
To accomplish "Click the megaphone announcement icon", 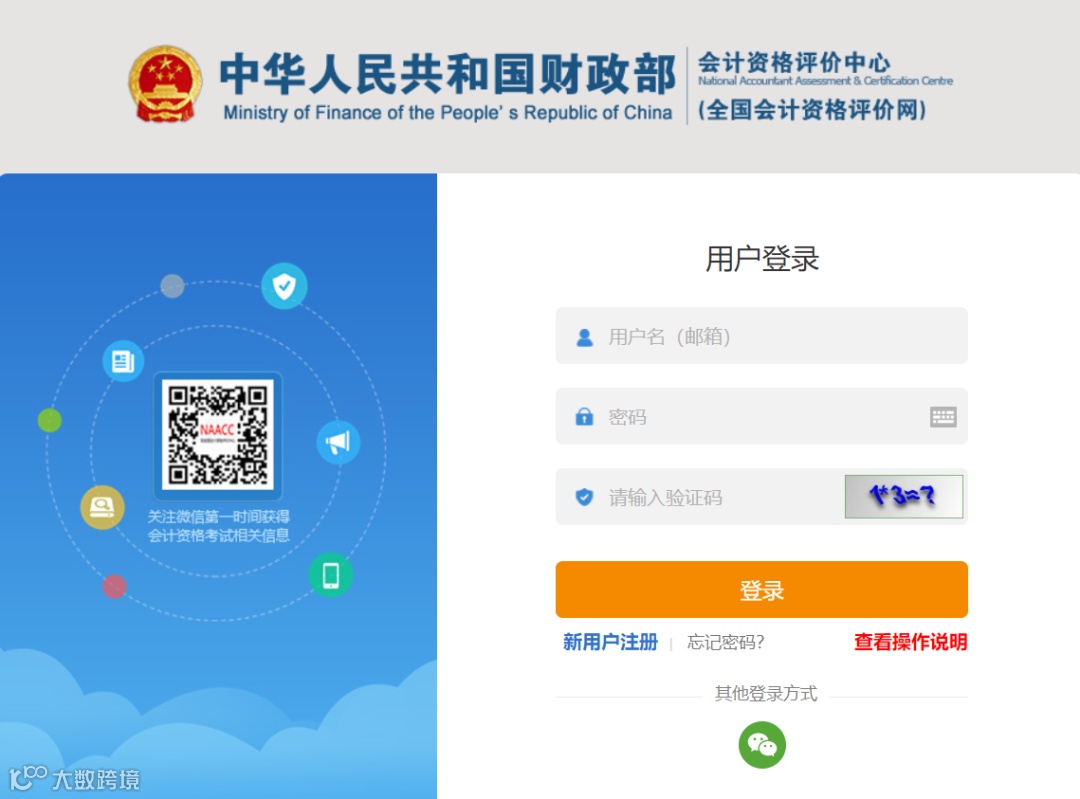I will (338, 442).
